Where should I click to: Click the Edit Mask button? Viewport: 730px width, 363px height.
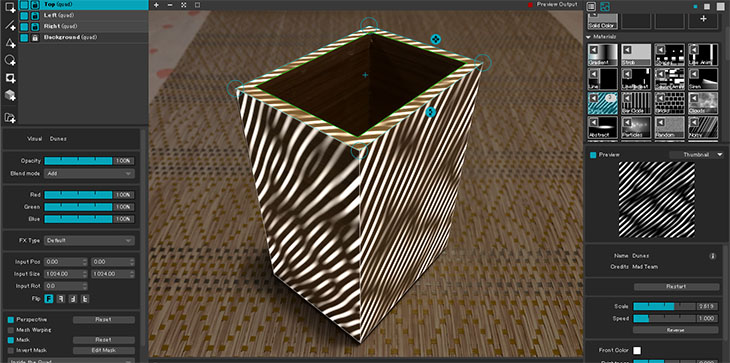tap(104, 350)
